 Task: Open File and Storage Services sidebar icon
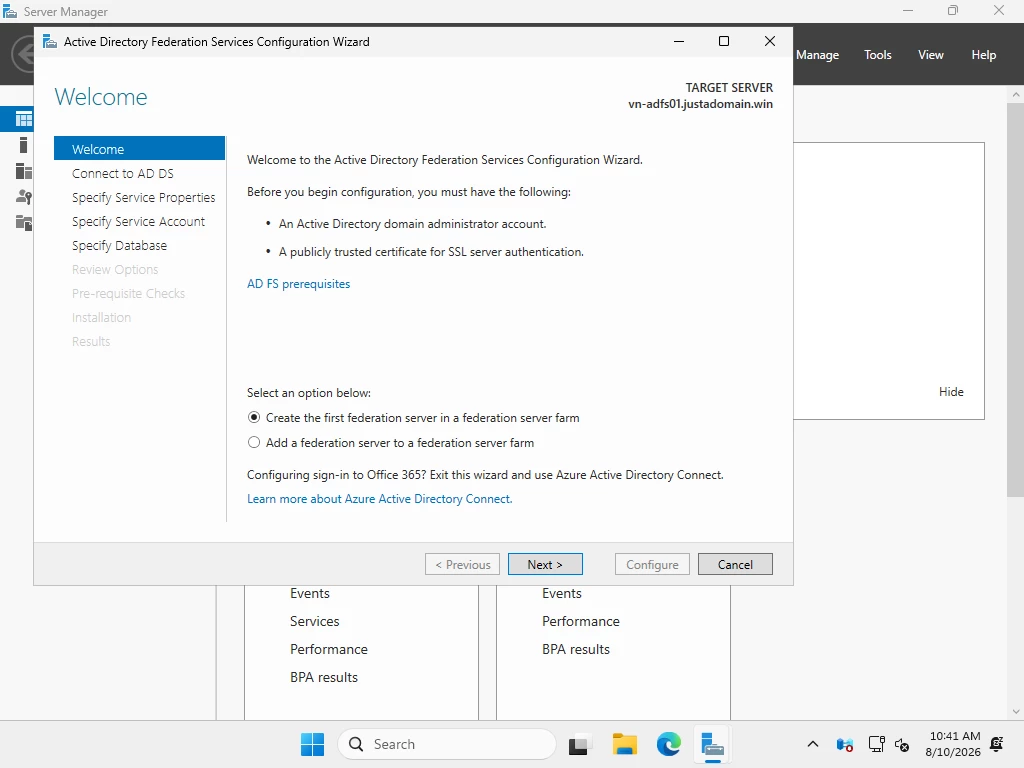(24, 223)
